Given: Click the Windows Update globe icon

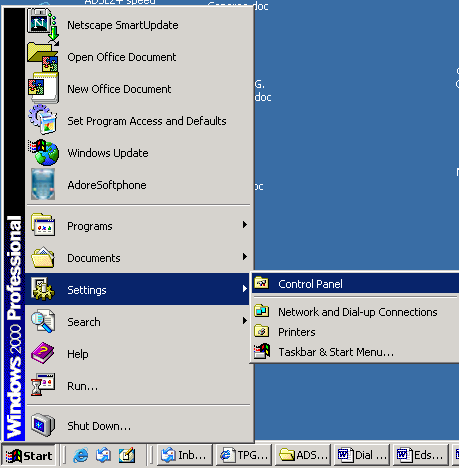Looking at the screenshot, I should [43, 153].
